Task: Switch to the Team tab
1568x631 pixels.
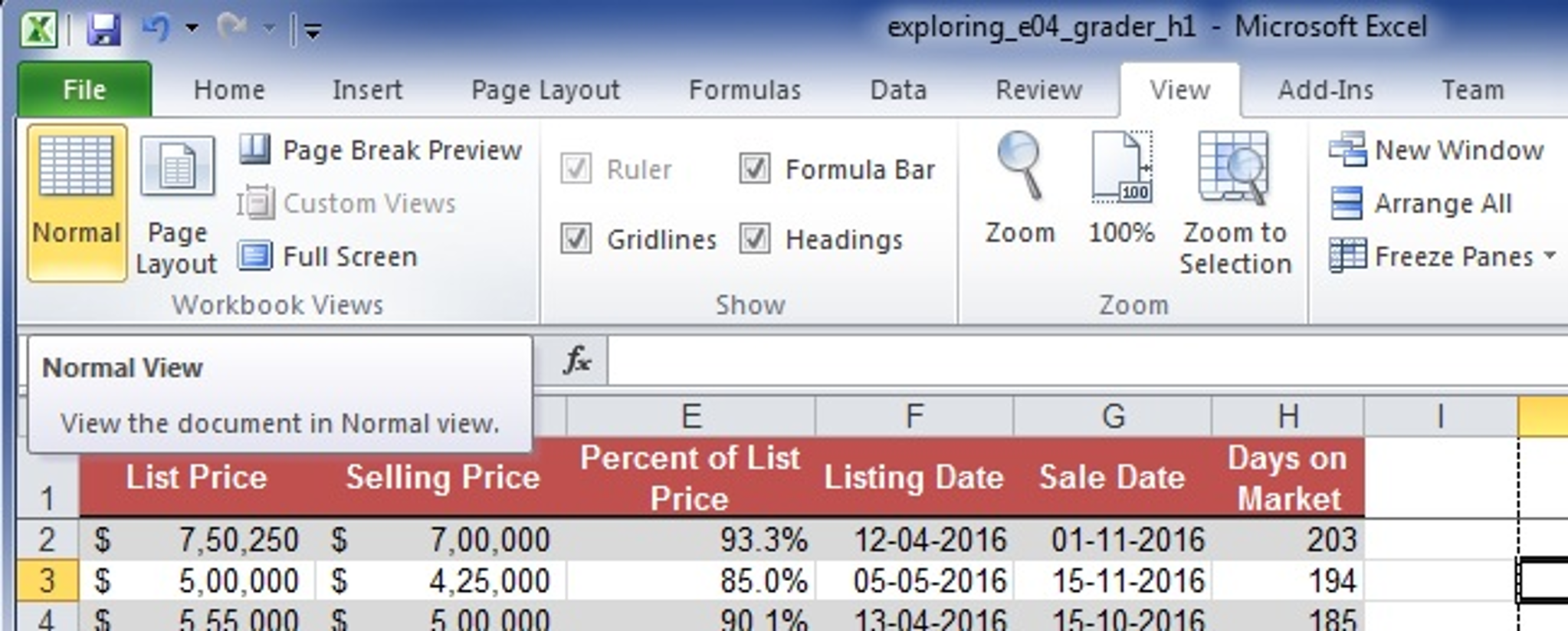Action: [1472, 90]
